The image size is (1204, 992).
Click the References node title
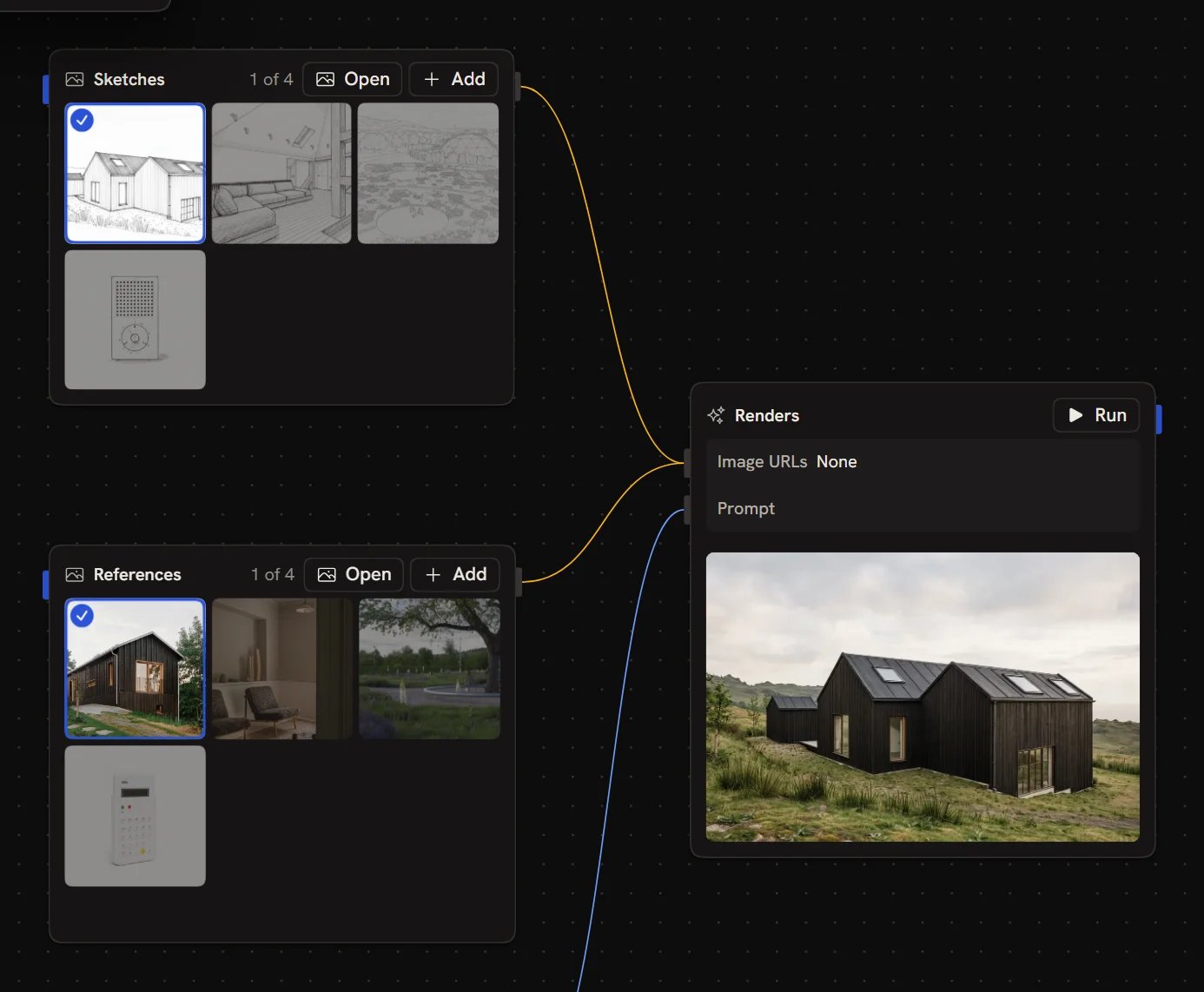tap(137, 574)
